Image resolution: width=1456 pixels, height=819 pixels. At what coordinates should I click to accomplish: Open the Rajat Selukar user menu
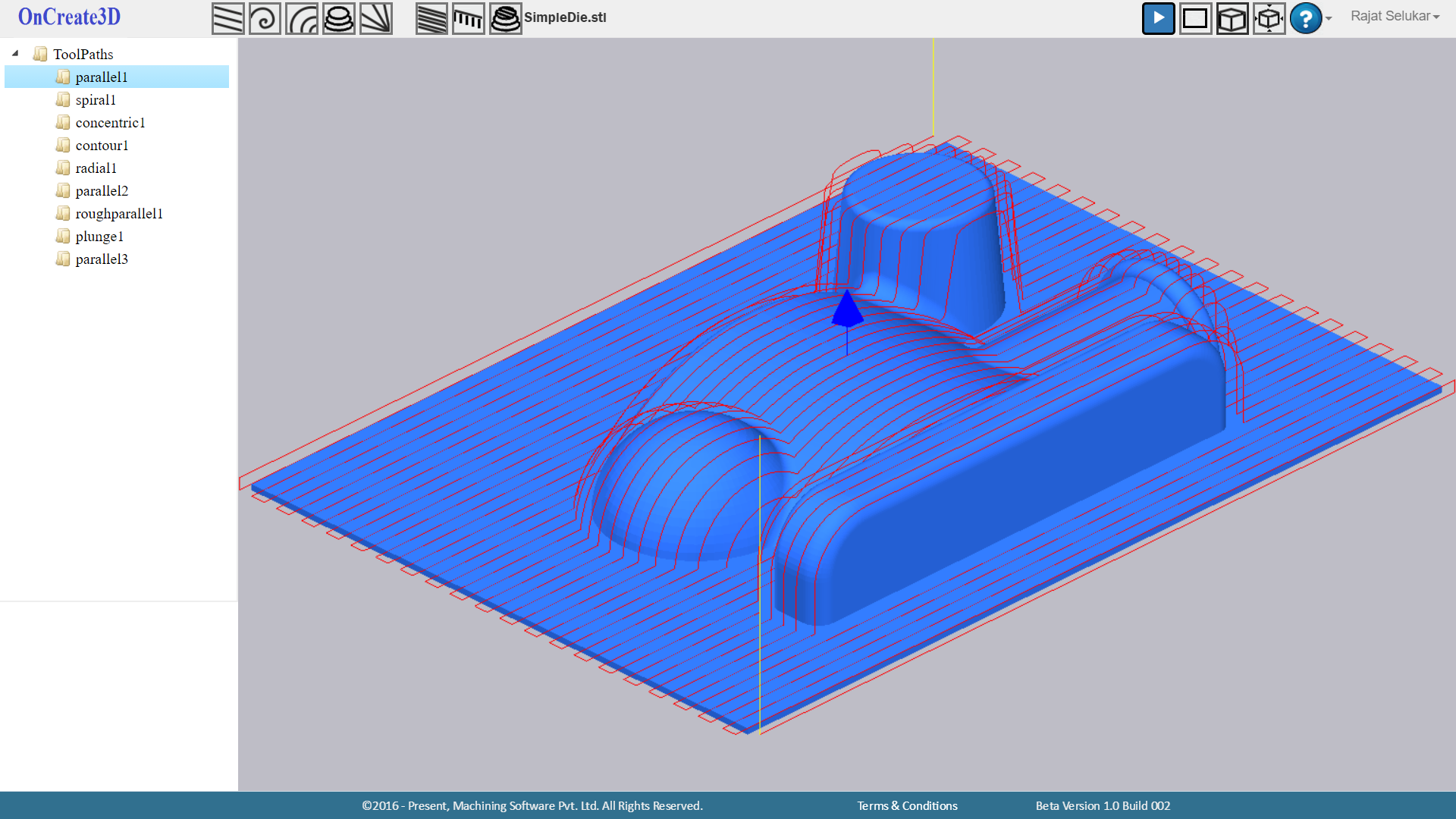tap(1395, 16)
